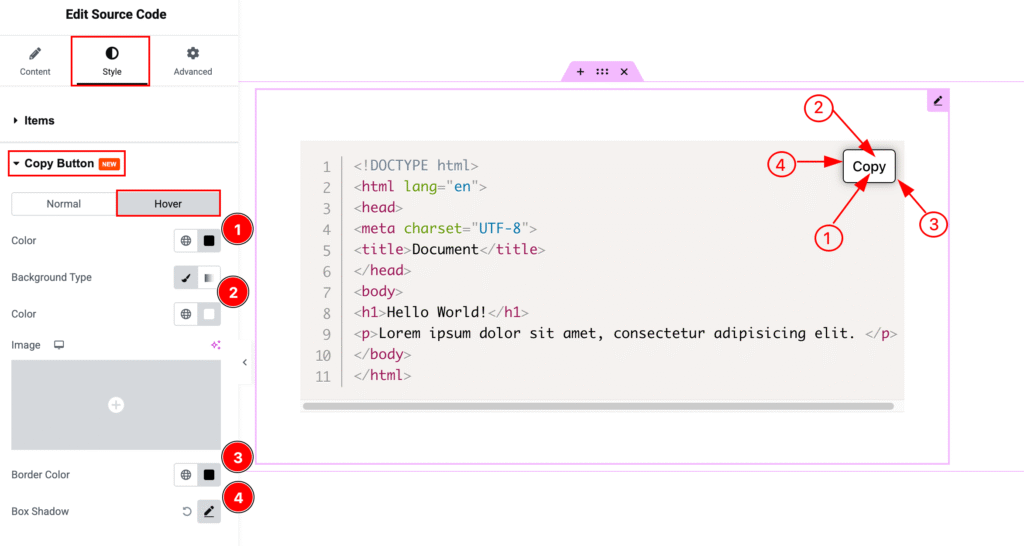Select the Hover state tab
This screenshot has height=546, width=1024.
pyautogui.click(x=168, y=204)
